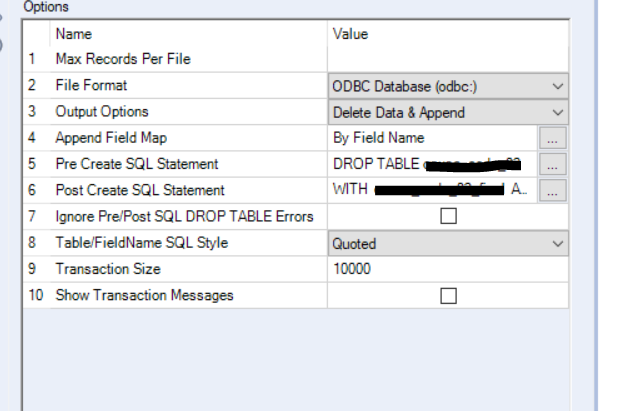The height and width of the screenshot is (411, 619).
Task: Select row number 8 header
Action: 36,242
